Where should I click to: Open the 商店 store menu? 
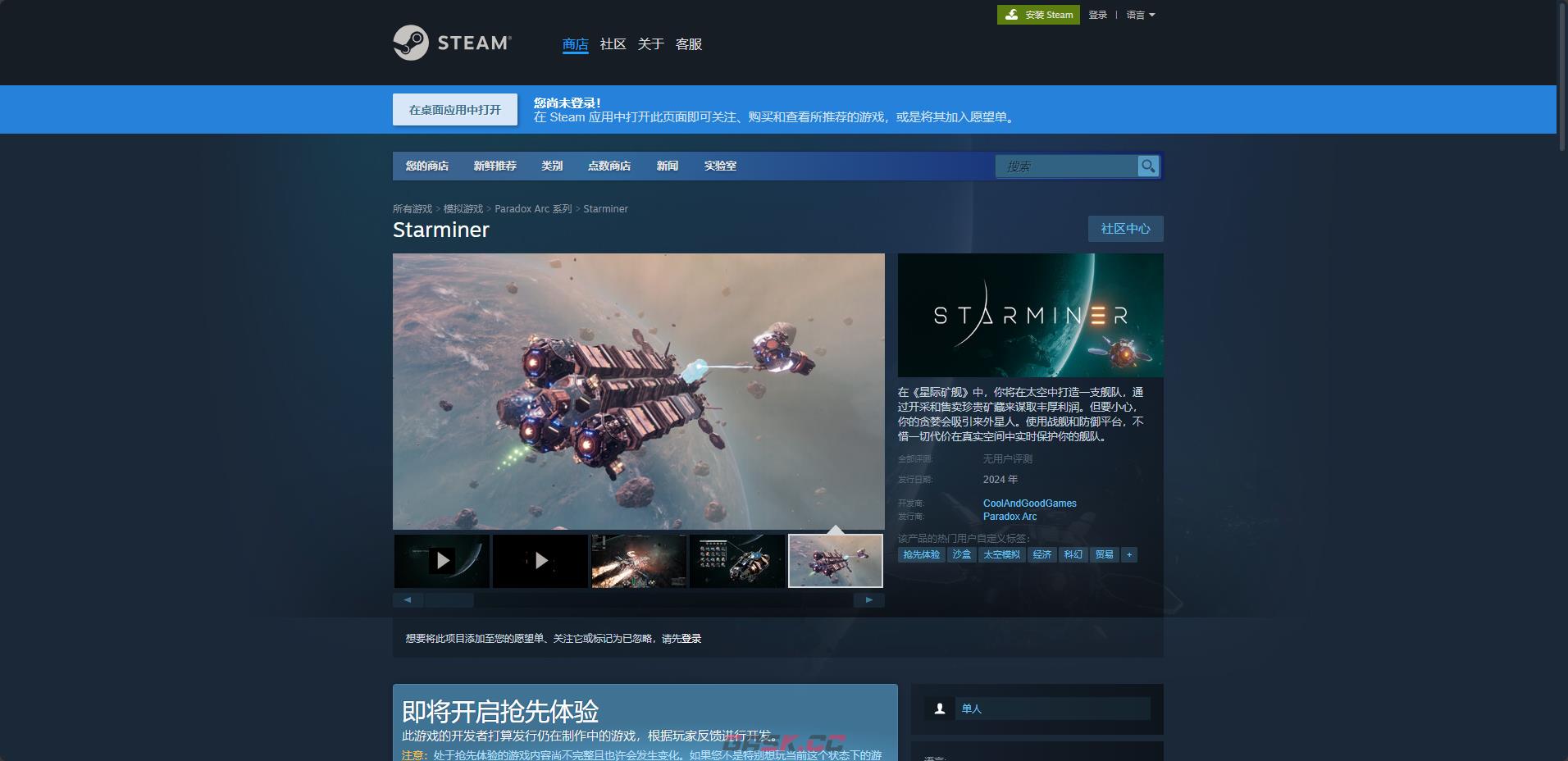(x=575, y=44)
